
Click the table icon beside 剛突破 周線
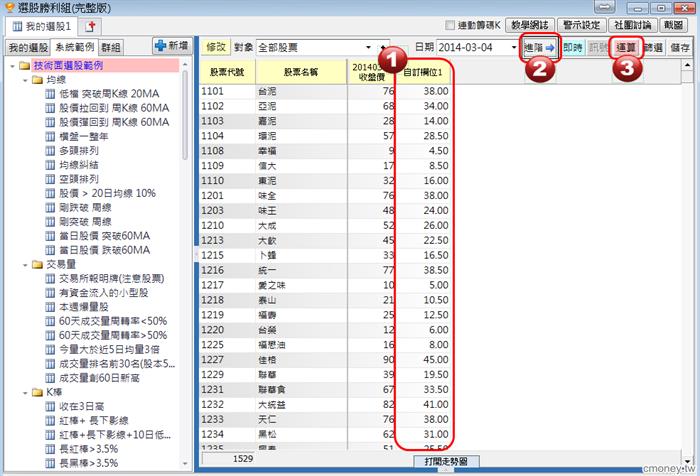pos(50,222)
